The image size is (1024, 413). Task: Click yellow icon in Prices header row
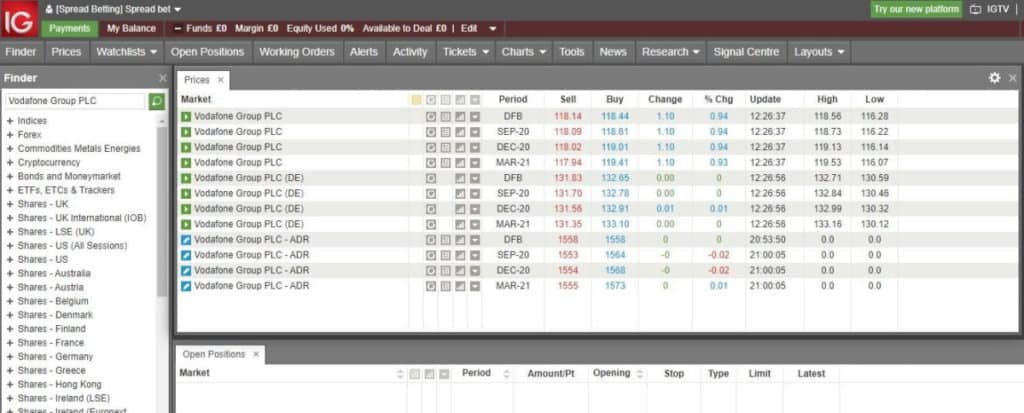[416, 100]
